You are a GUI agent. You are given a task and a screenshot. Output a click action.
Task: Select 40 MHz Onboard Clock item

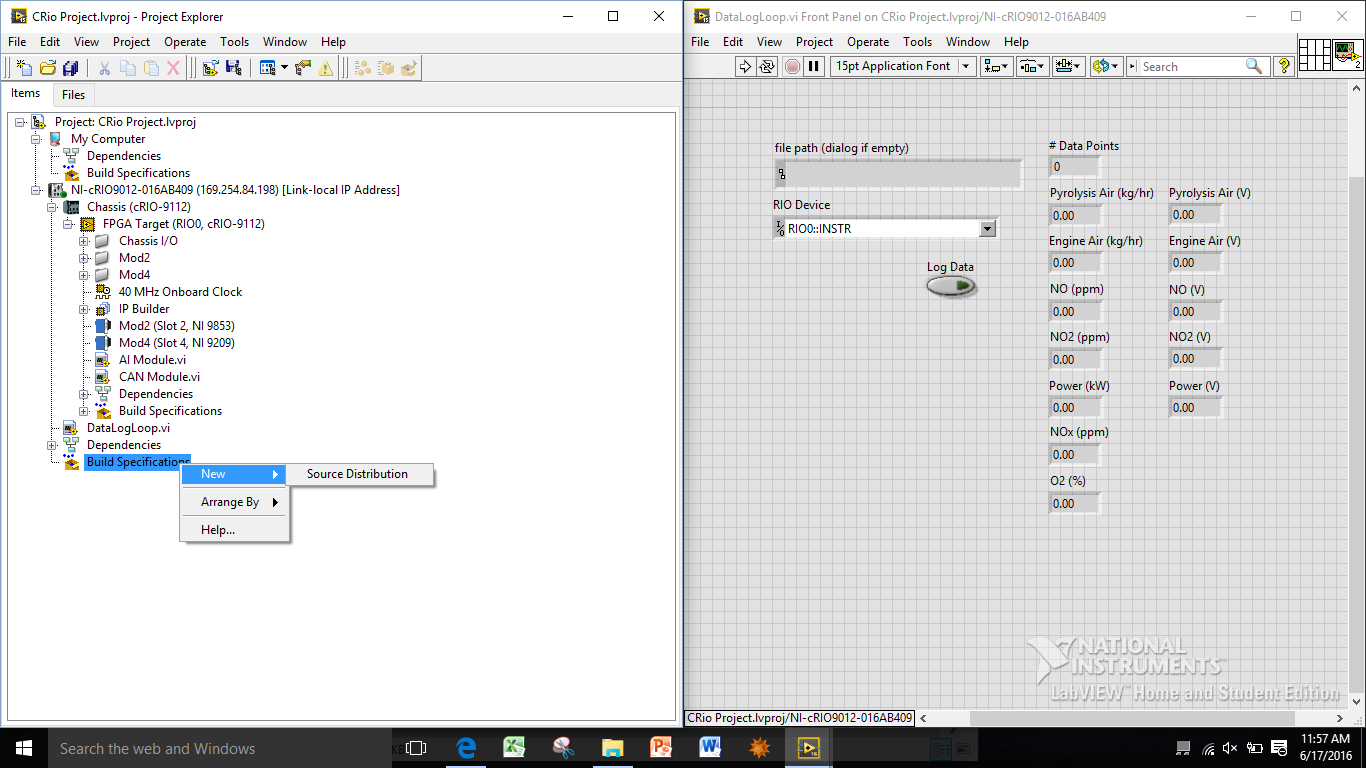(x=180, y=292)
